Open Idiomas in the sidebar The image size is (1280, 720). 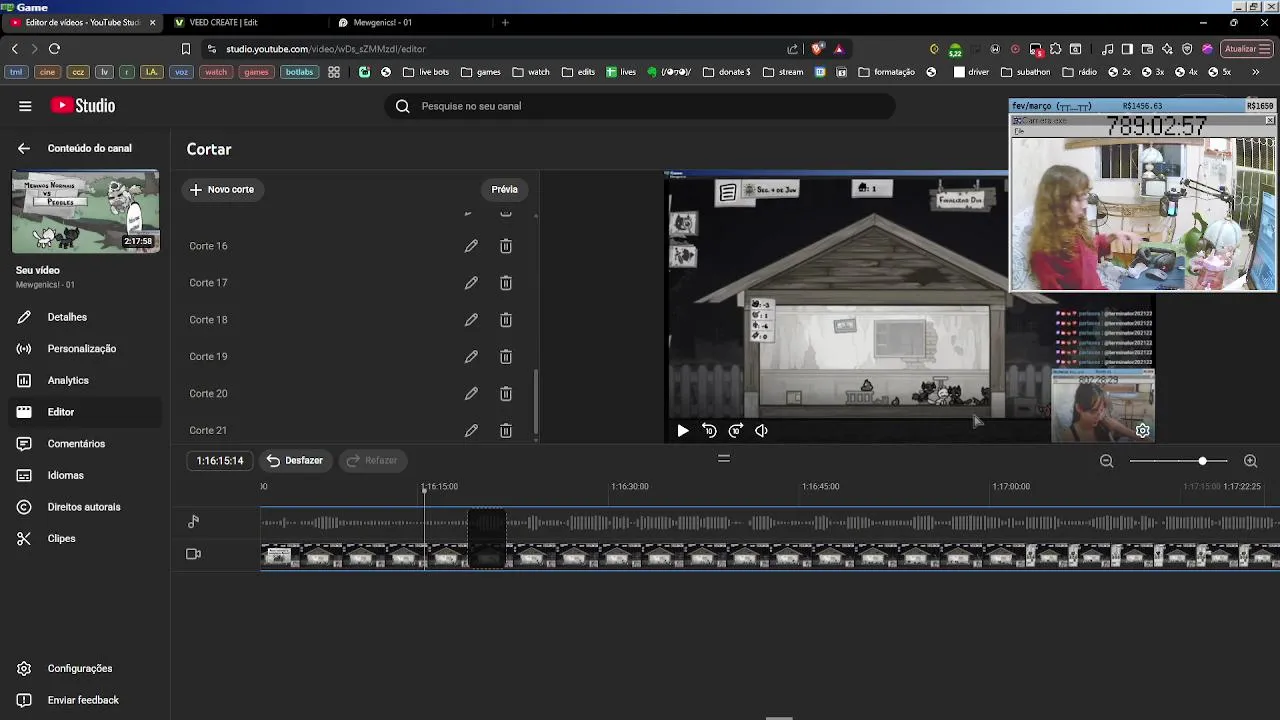[85, 475]
